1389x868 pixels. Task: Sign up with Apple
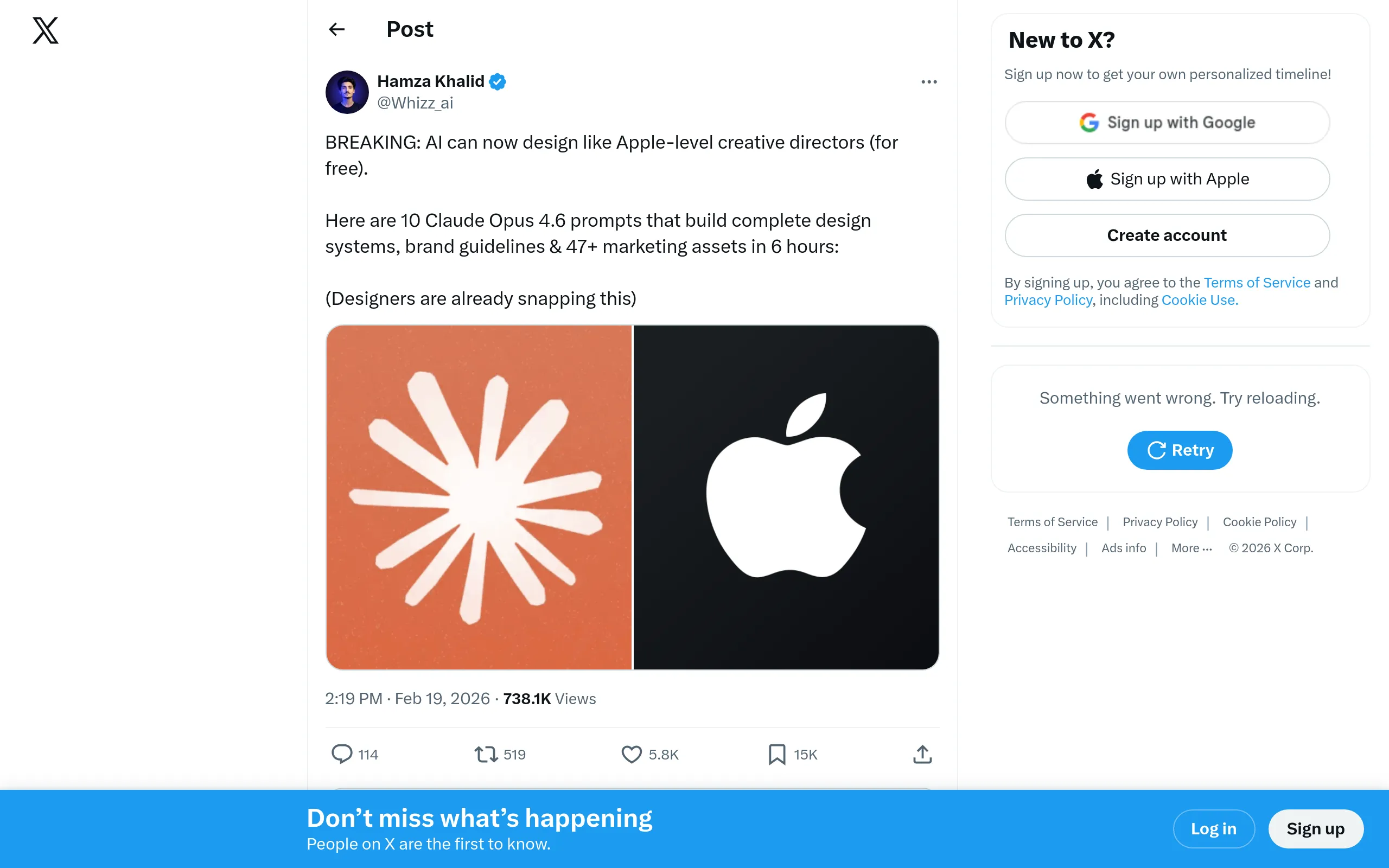click(x=1167, y=178)
